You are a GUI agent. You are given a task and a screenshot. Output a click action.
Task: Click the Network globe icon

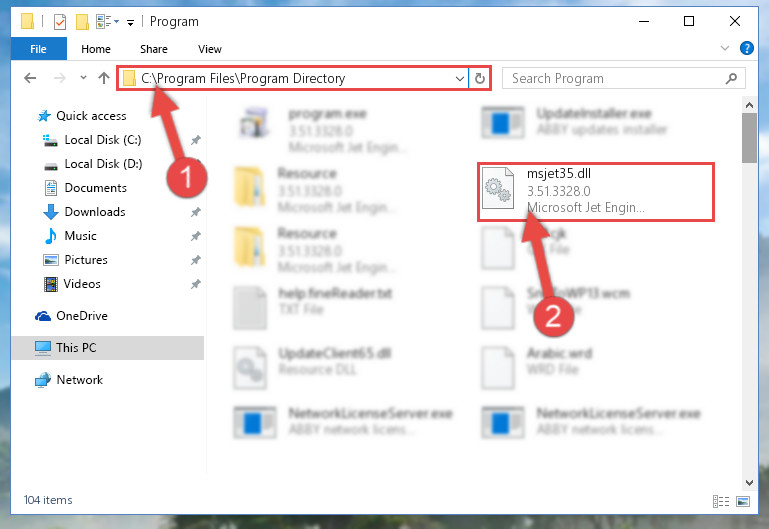43,380
